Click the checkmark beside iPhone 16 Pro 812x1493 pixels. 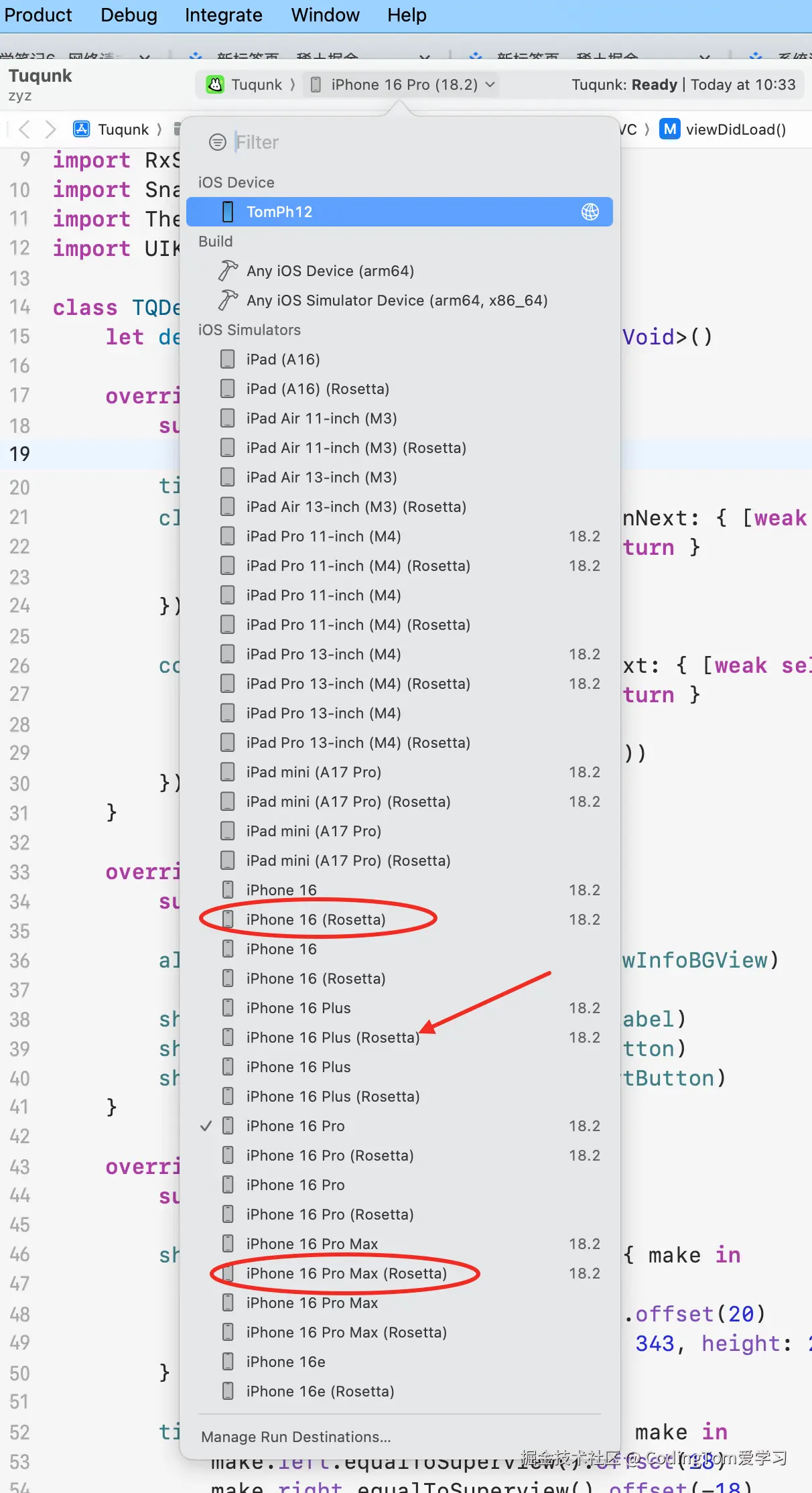206,1126
